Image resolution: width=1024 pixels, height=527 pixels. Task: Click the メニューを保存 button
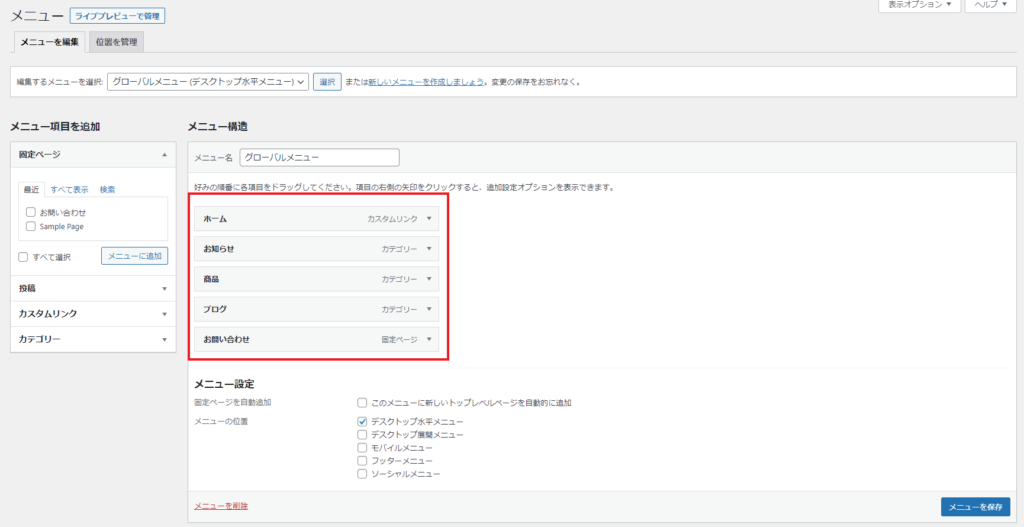(975, 507)
